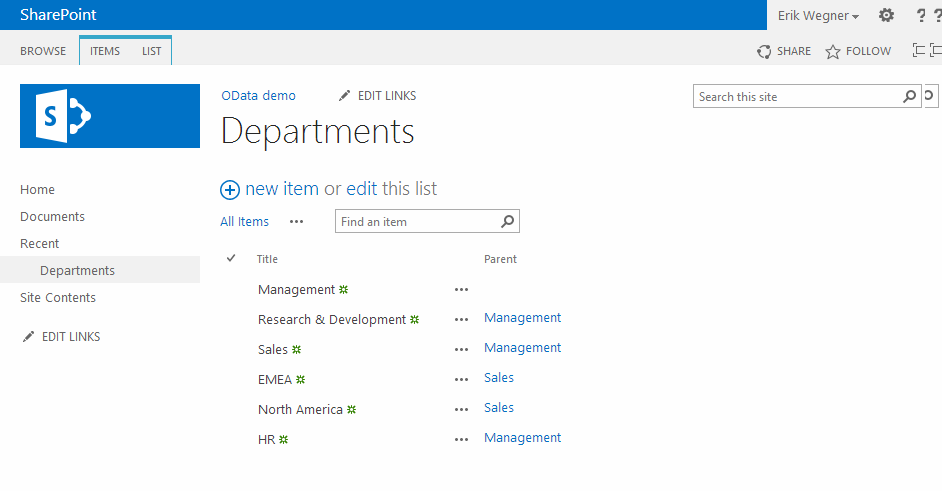This screenshot has width=942, height=491.
Task: Open the ellipsis menu for EMEA row
Action: [x=461, y=380]
